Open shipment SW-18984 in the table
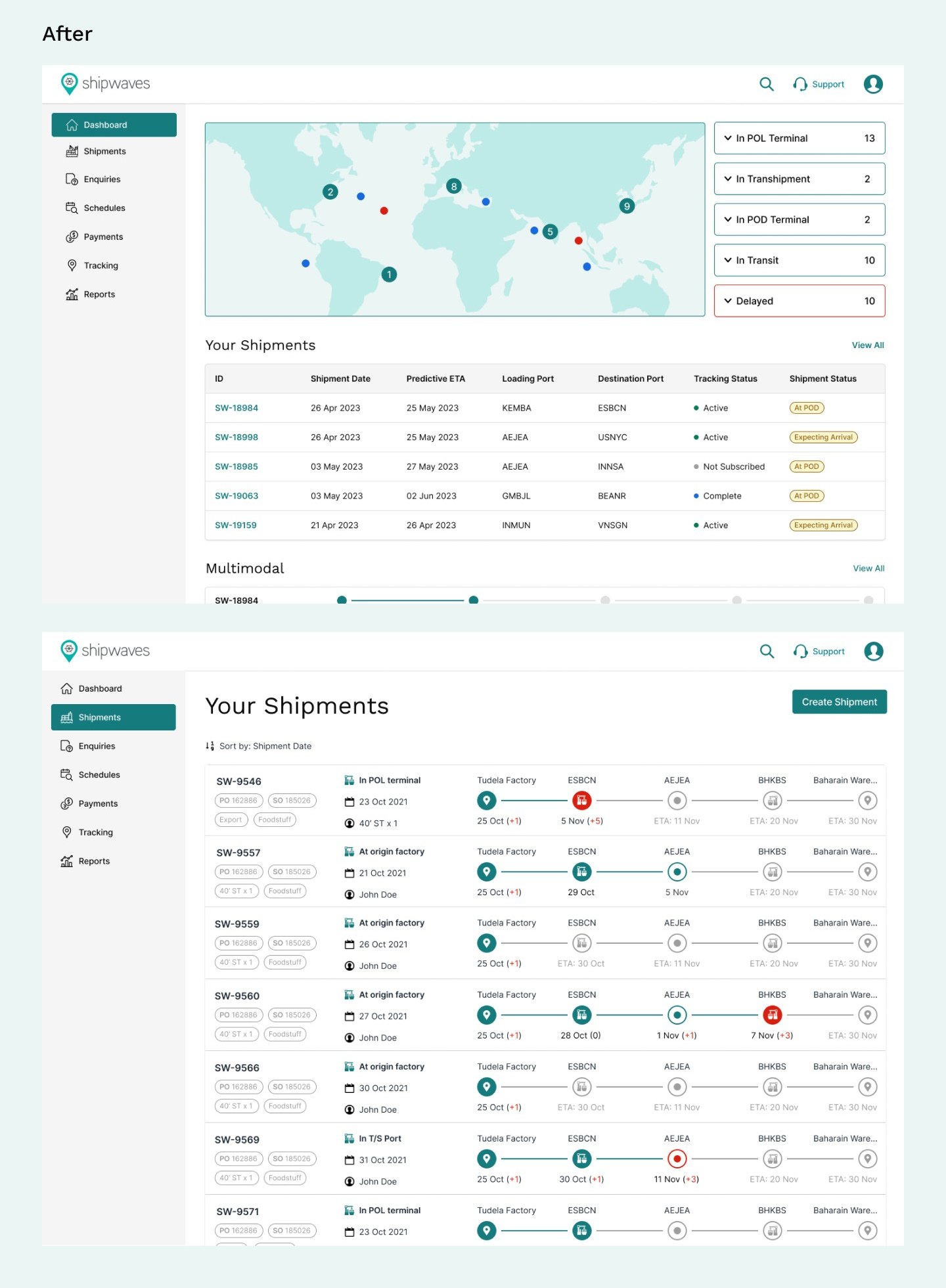This screenshot has height=1288, width=946. pyautogui.click(x=236, y=408)
